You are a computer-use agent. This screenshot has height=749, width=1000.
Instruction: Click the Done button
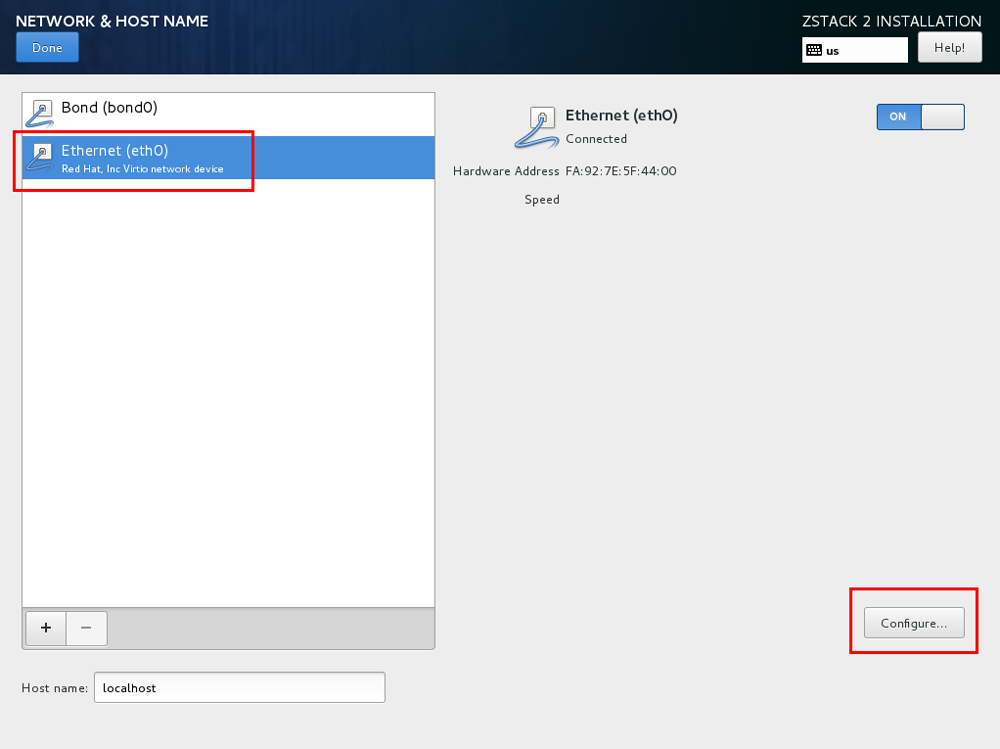47,48
